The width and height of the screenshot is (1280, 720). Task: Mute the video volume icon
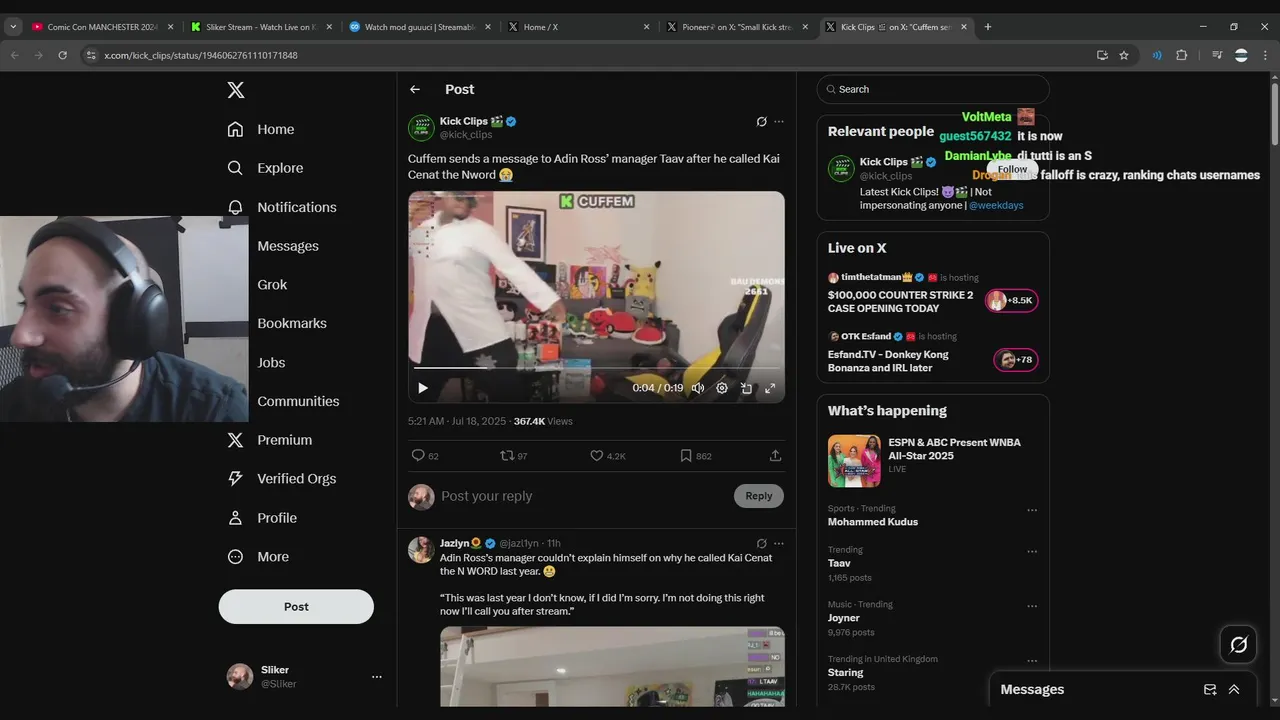point(698,388)
